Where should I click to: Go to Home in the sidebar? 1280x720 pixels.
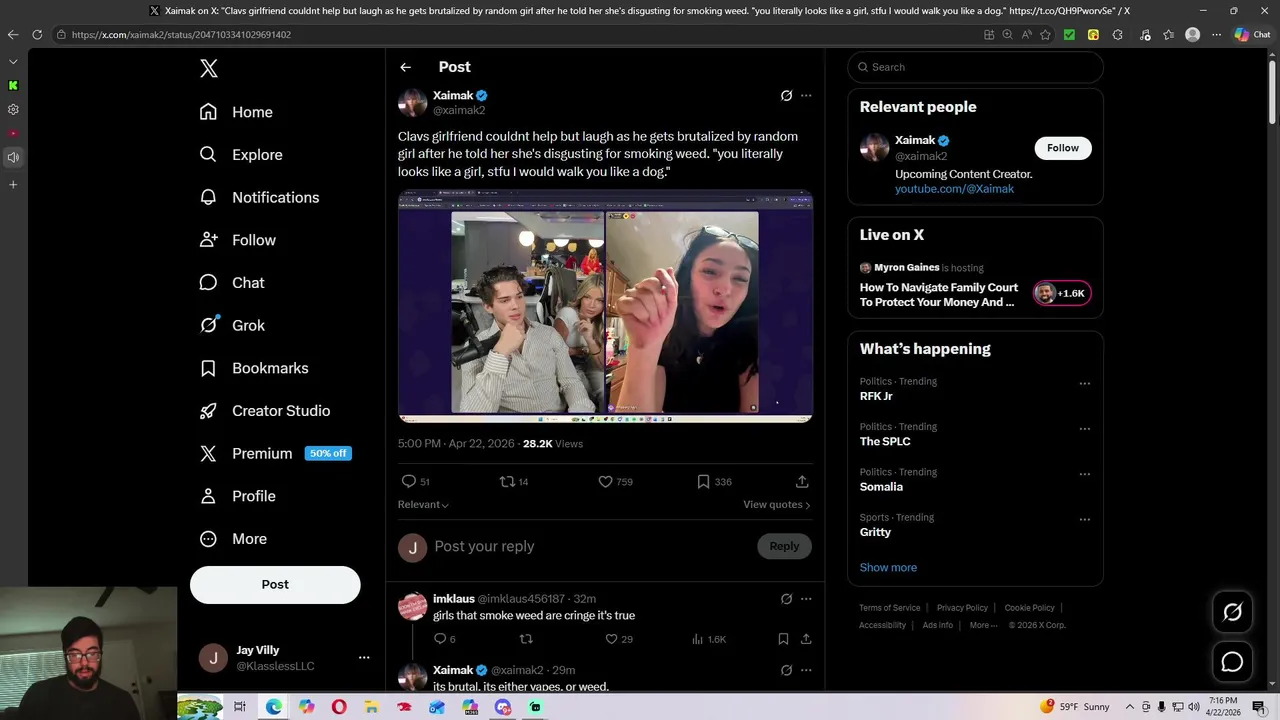(x=236, y=112)
